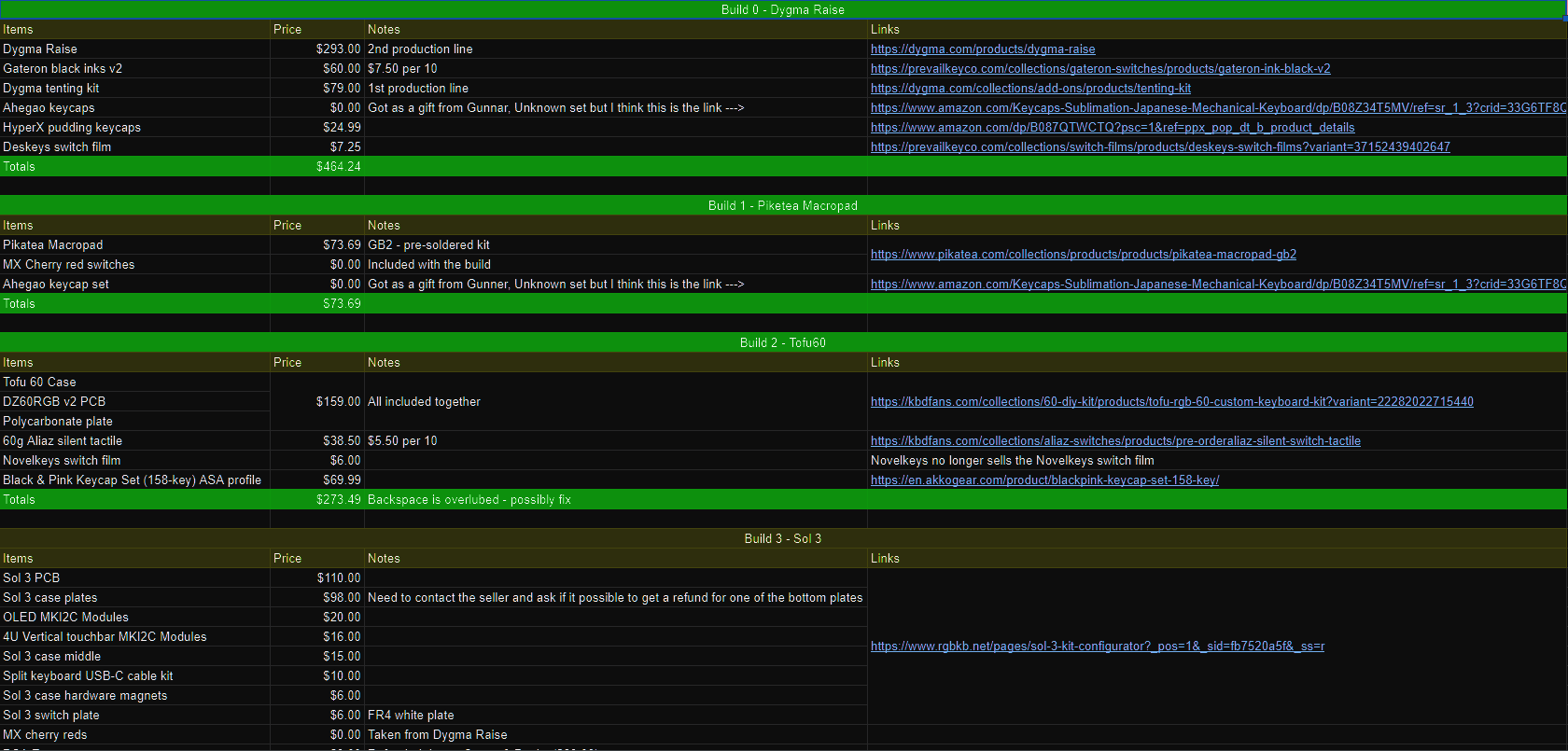Viewport: 1568px width, 751px height.
Task: Open the HyperX pudding keycaps Amazon link
Action: [1113, 128]
